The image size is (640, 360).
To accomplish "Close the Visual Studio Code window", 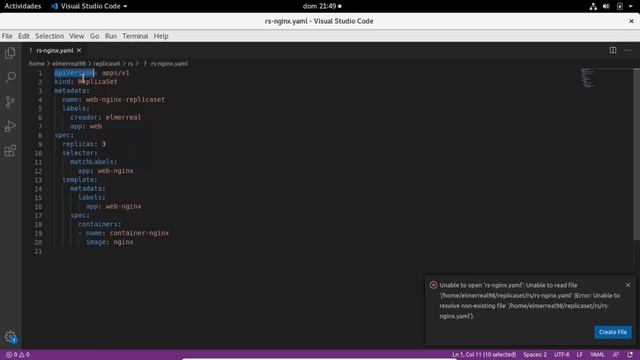I will coord(631,21).
